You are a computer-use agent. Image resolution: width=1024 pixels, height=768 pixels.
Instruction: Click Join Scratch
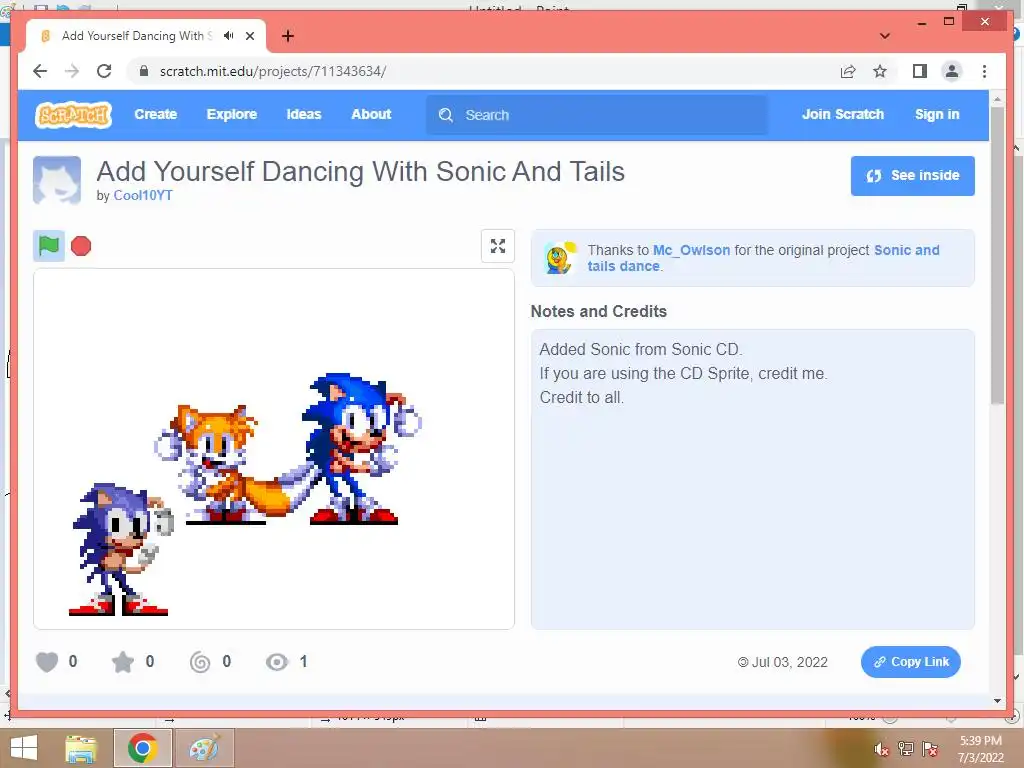[x=842, y=114]
